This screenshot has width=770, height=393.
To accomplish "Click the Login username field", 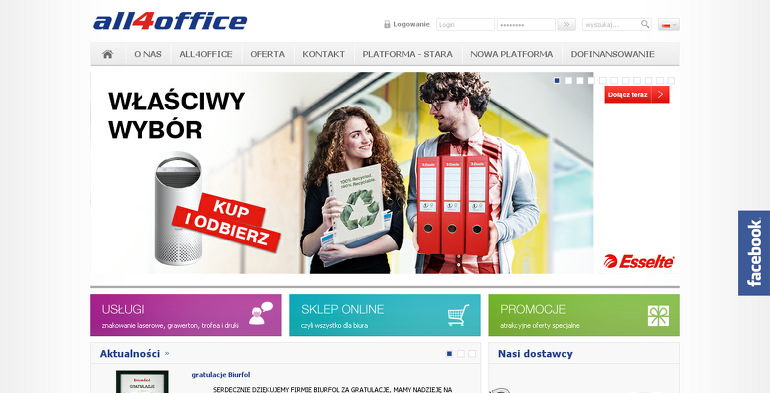I will click(x=465, y=25).
